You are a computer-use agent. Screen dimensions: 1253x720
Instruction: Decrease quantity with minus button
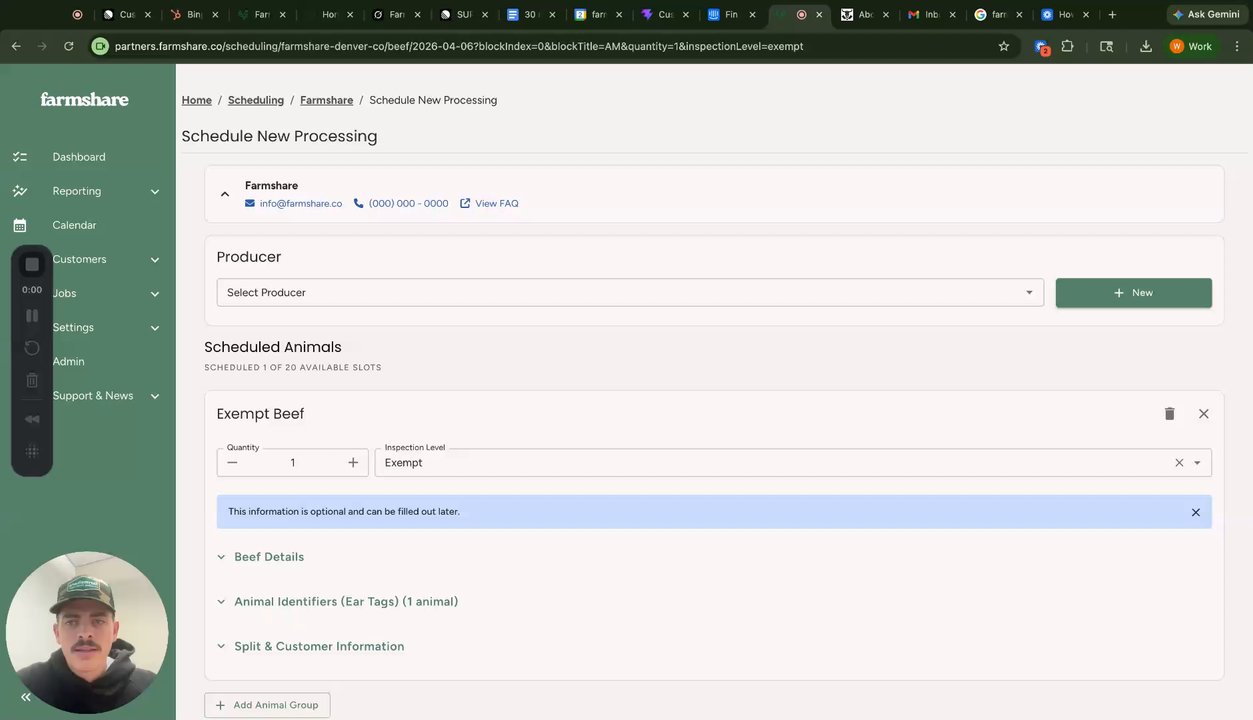click(x=232, y=462)
